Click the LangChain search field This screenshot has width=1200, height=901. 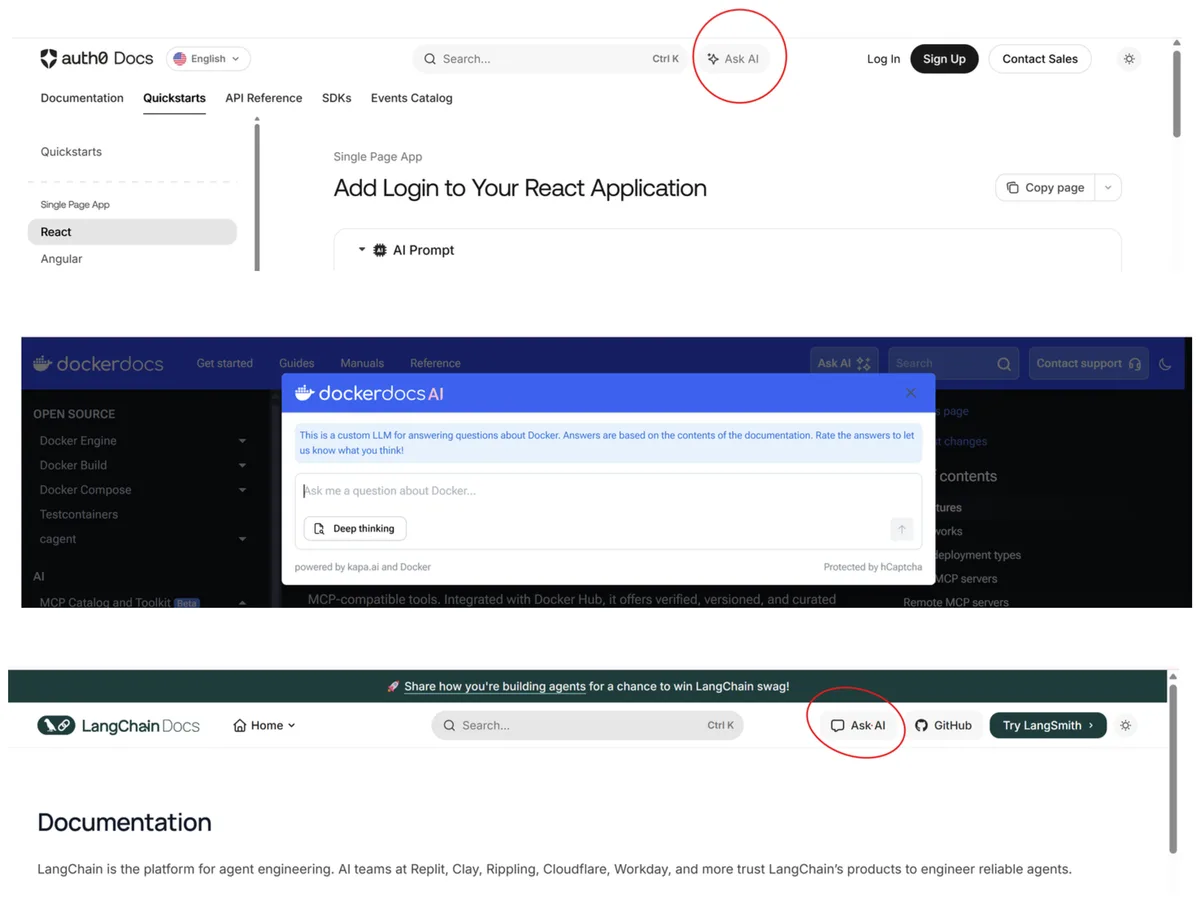pos(587,726)
